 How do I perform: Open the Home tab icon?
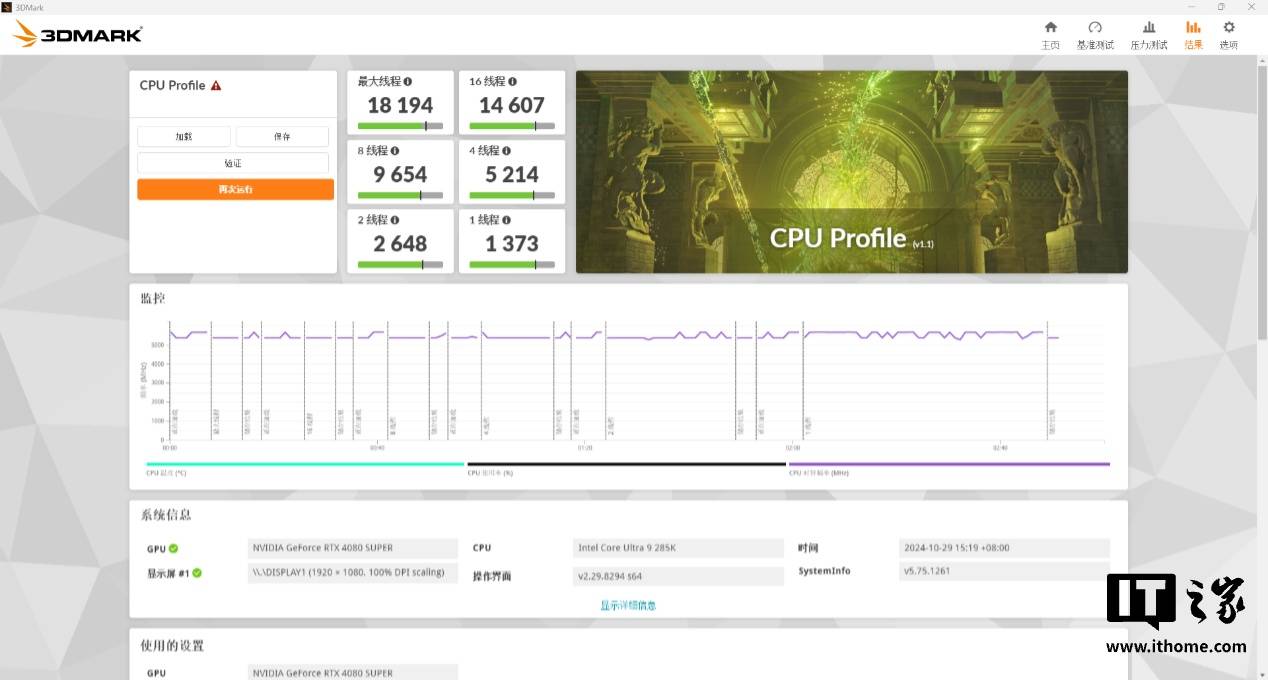1050,28
